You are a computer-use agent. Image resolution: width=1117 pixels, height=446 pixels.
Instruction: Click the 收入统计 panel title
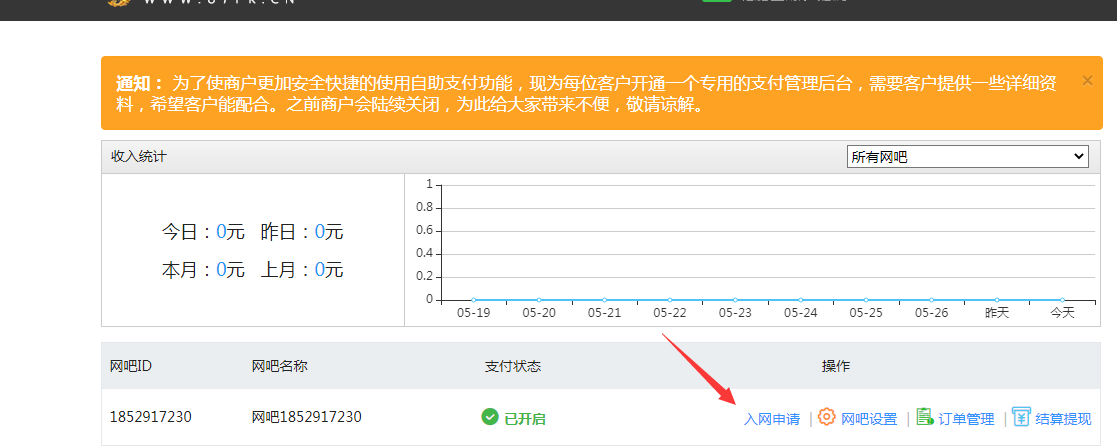(139, 157)
